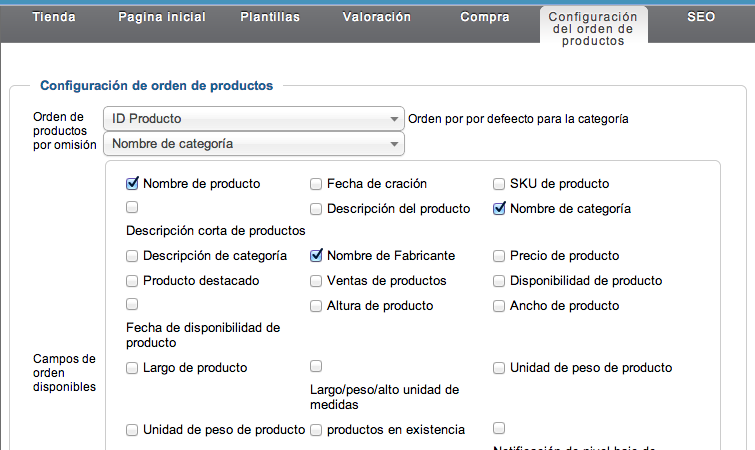The height and width of the screenshot is (450, 755).
Task: Tick Descripción del producto checkbox
Action: (x=316, y=209)
